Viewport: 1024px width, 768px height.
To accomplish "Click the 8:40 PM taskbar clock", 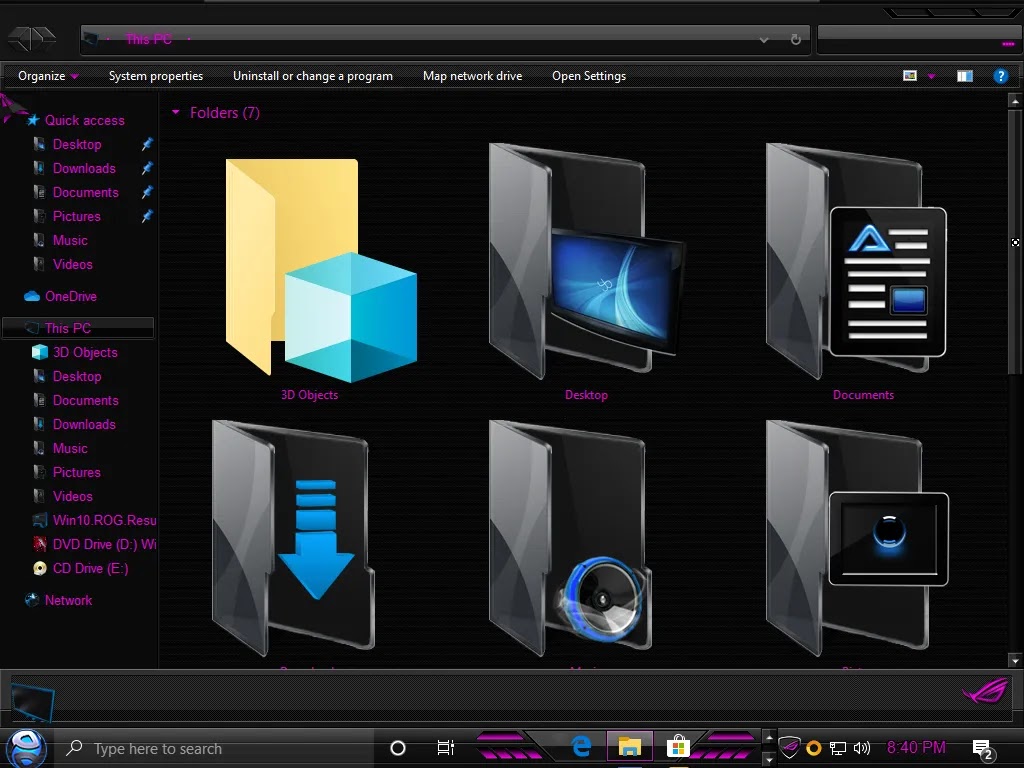I will coord(916,748).
